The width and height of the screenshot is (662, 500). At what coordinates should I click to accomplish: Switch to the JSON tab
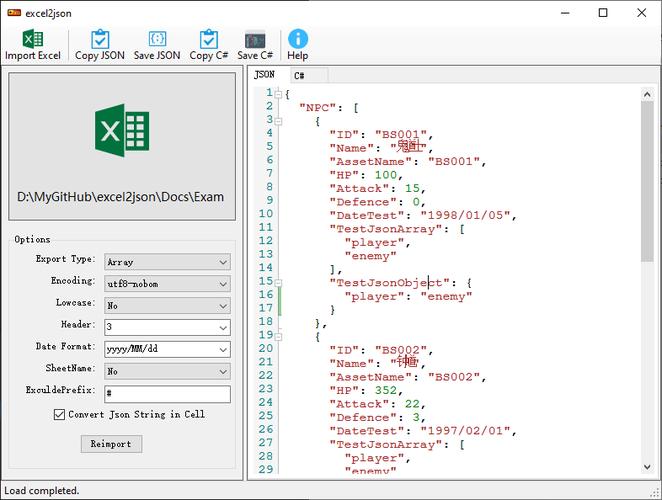tap(264, 75)
